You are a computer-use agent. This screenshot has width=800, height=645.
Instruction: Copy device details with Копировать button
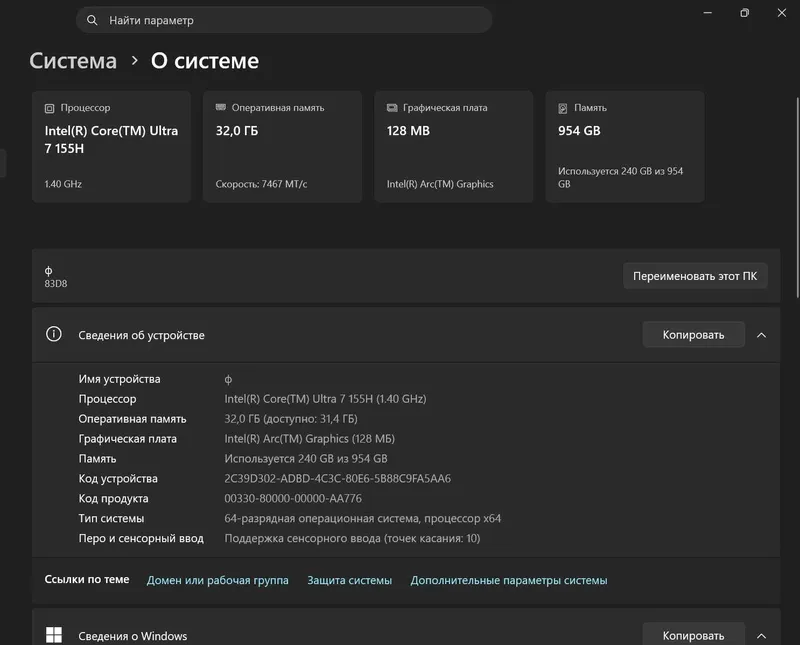(693, 335)
